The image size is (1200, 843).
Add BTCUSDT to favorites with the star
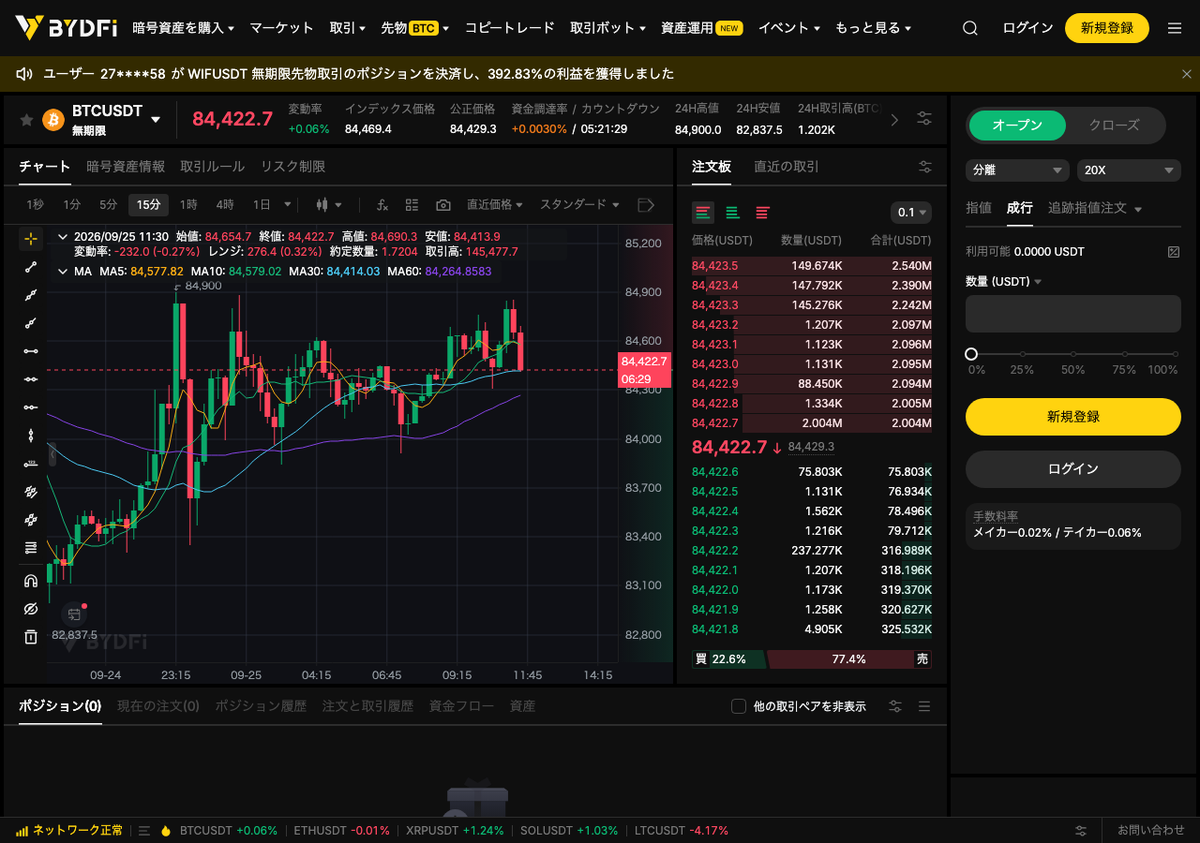tap(26, 120)
